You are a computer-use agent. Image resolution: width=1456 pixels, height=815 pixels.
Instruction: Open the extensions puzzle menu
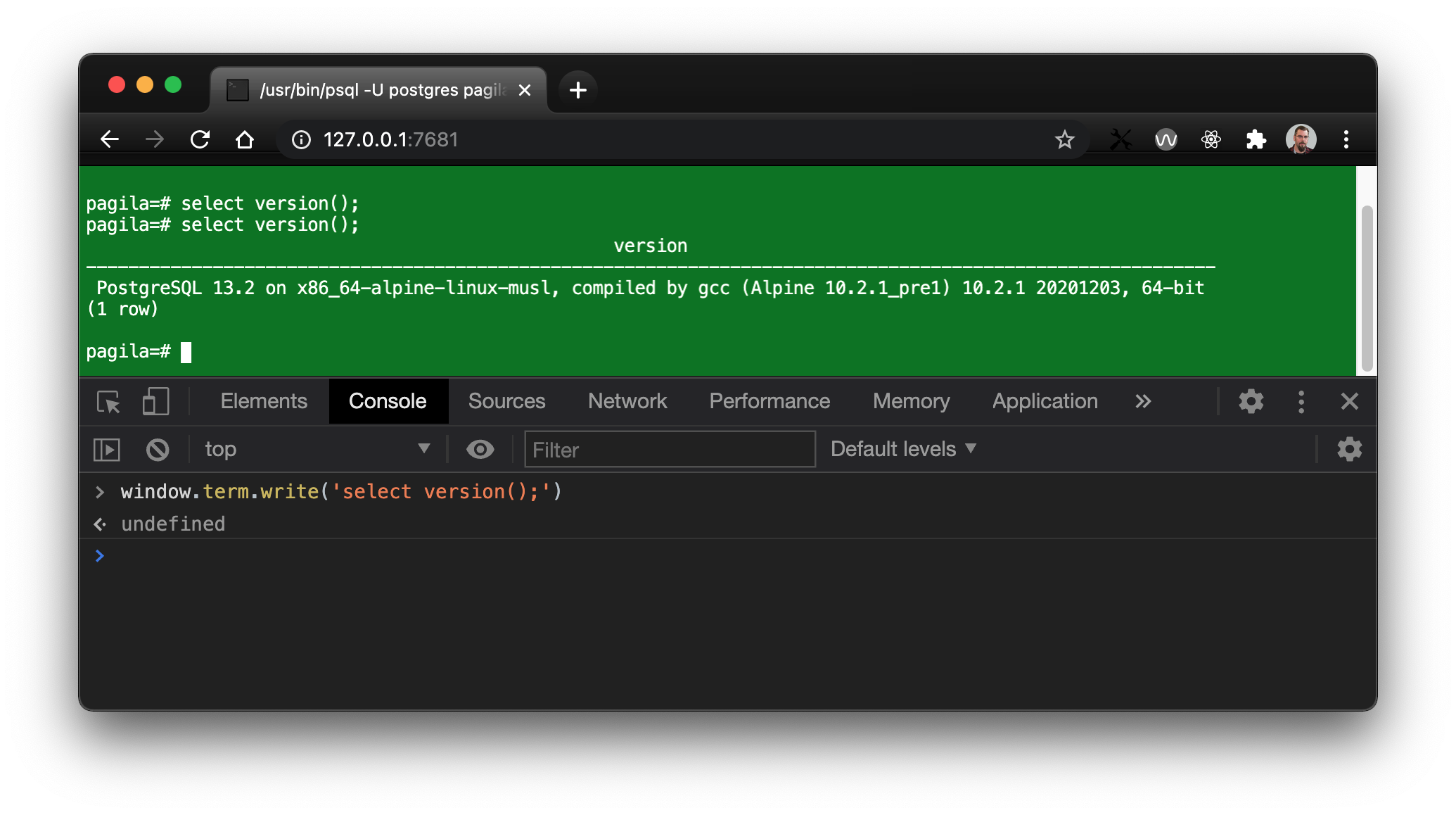tap(1257, 139)
